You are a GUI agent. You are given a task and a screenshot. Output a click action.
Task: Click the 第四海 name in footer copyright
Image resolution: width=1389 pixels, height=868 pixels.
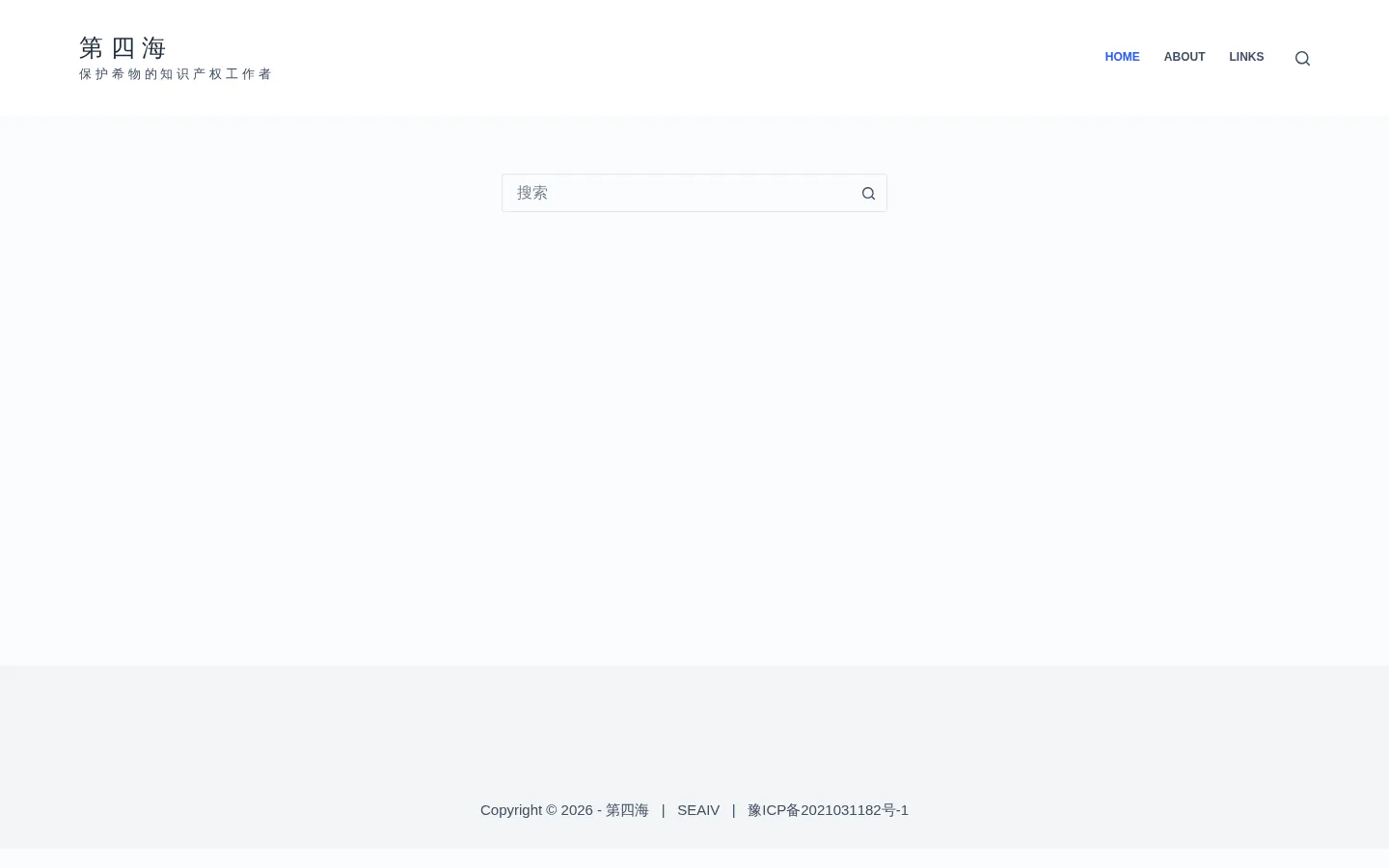point(627,810)
